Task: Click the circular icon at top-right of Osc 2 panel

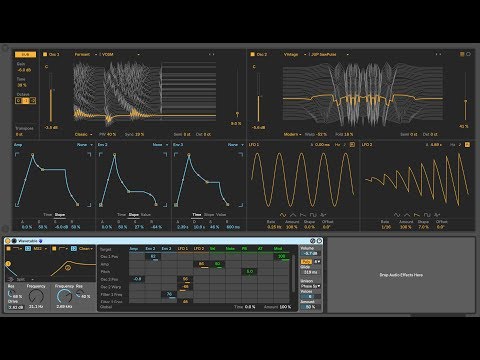Action: coord(468,54)
